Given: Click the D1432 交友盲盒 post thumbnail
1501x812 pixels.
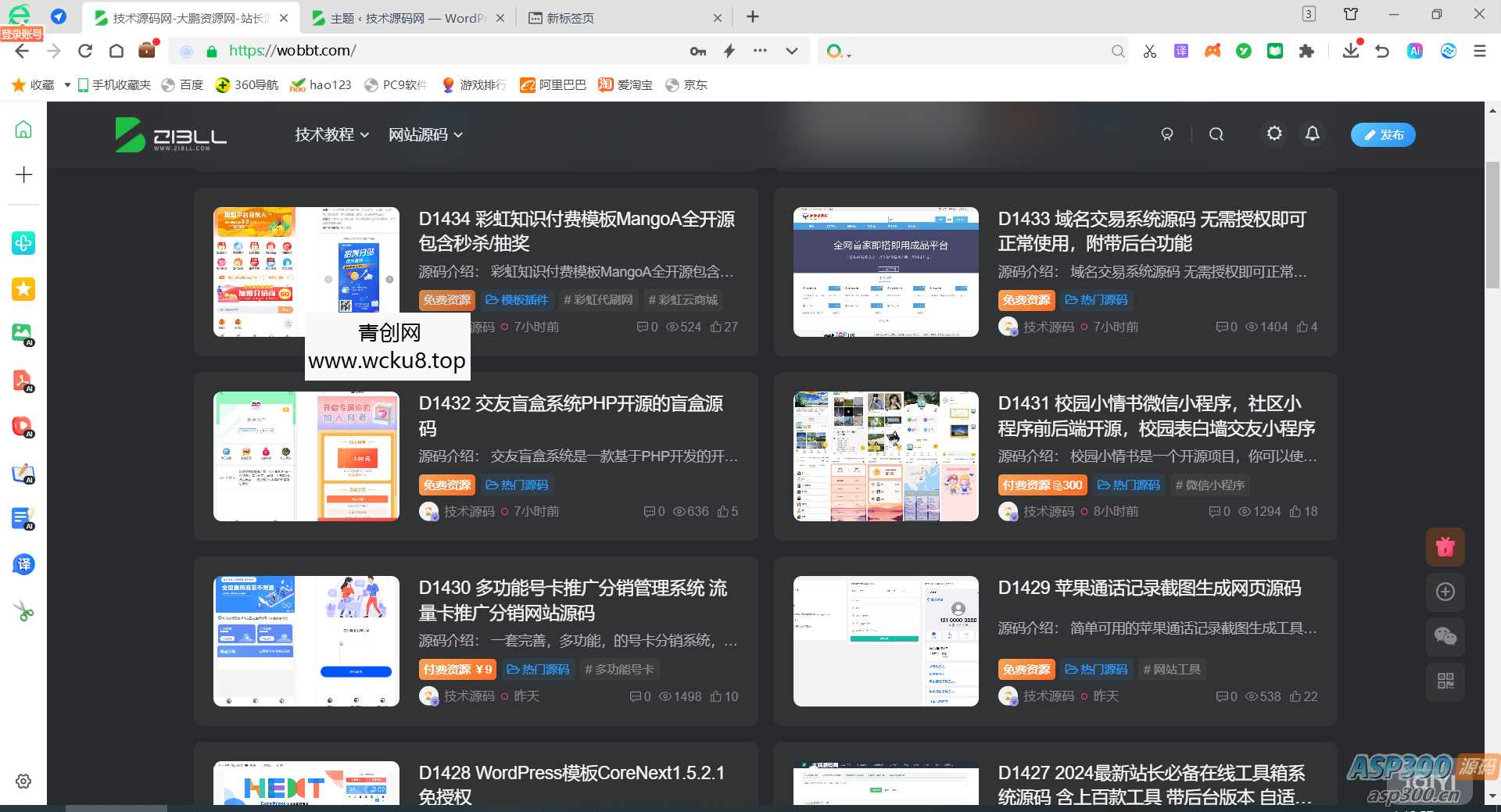Looking at the screenshot, I should point(306,456).
